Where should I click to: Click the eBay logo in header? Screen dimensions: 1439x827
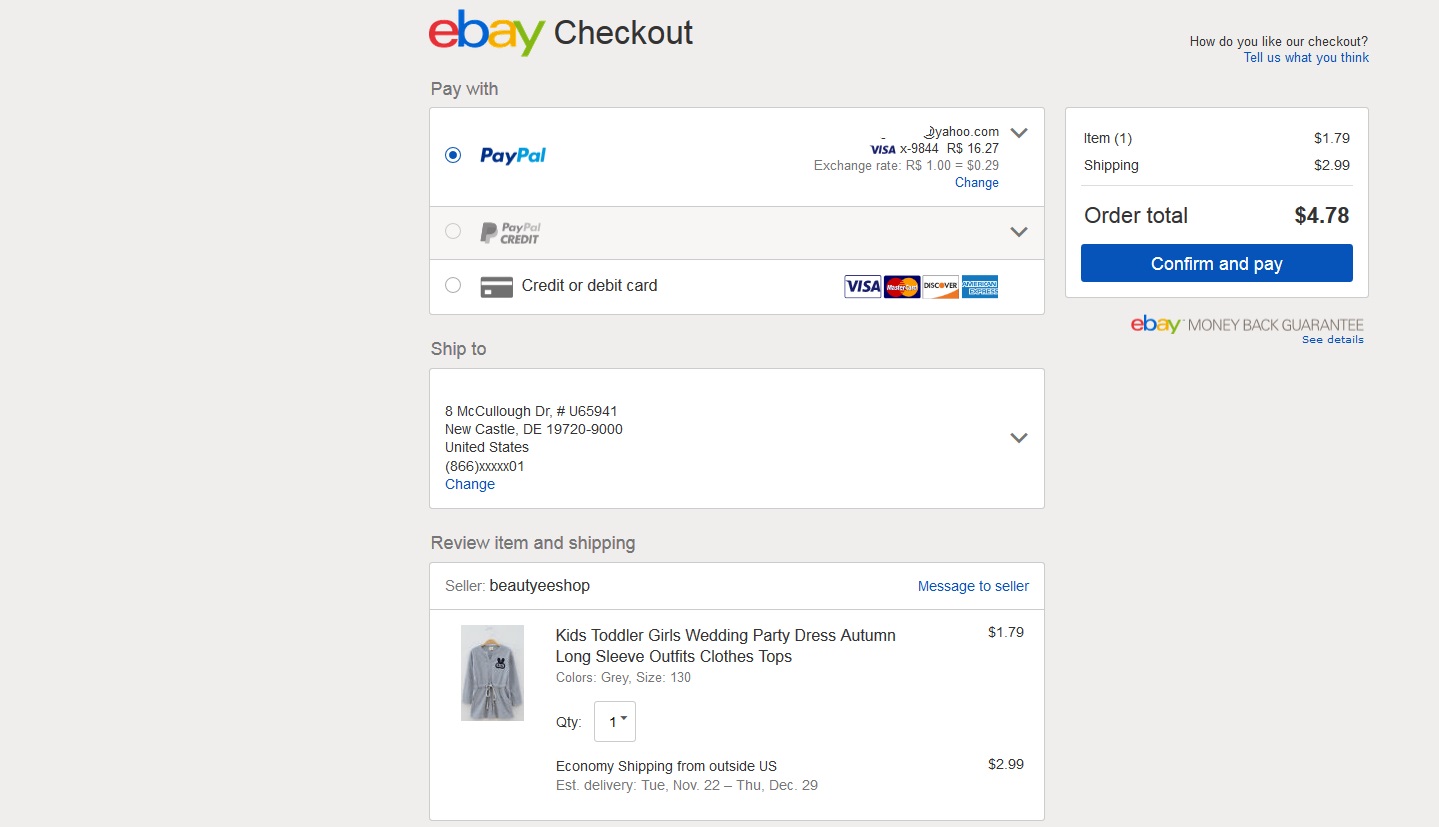point(486,33)
